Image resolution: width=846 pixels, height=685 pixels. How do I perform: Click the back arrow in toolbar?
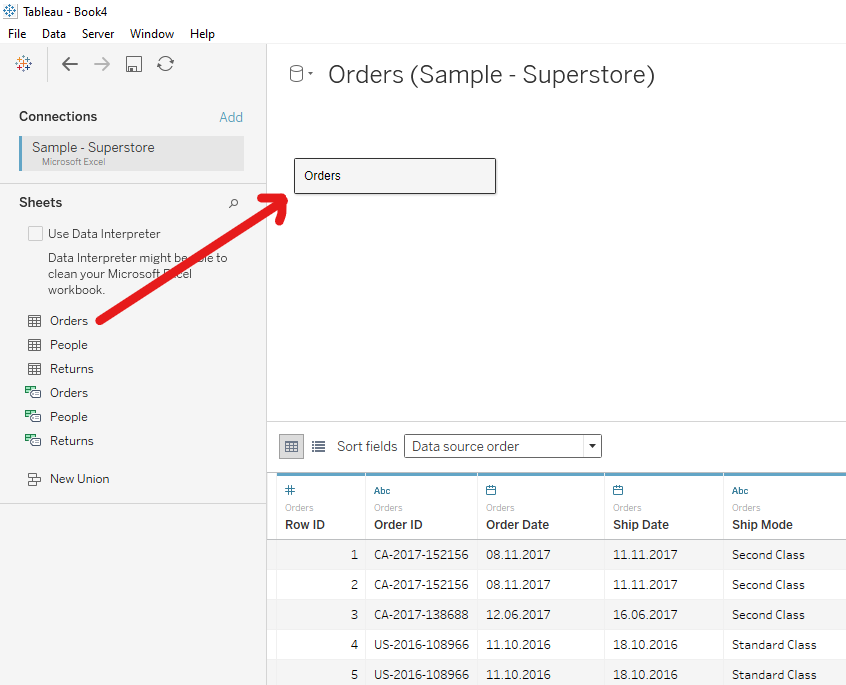[x=70, y=64]
